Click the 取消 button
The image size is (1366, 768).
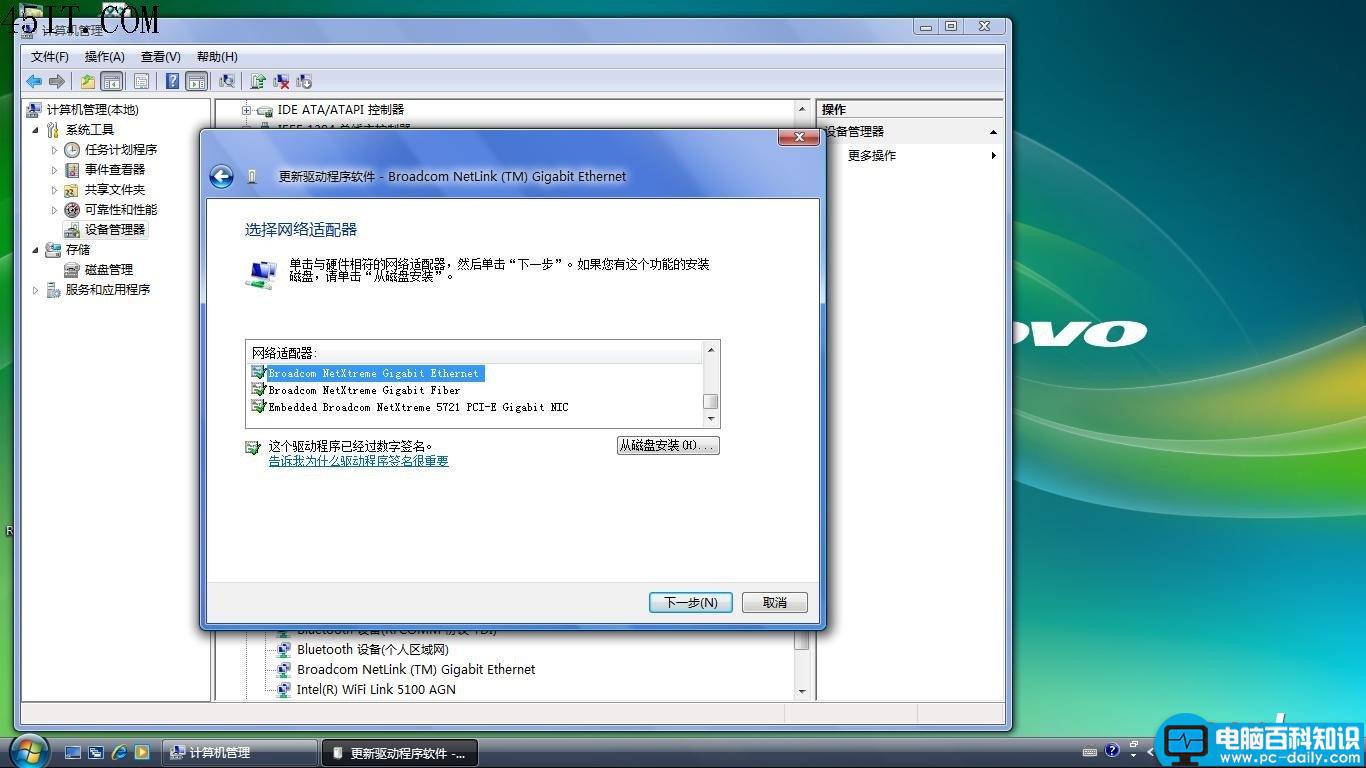pos(775,602)
